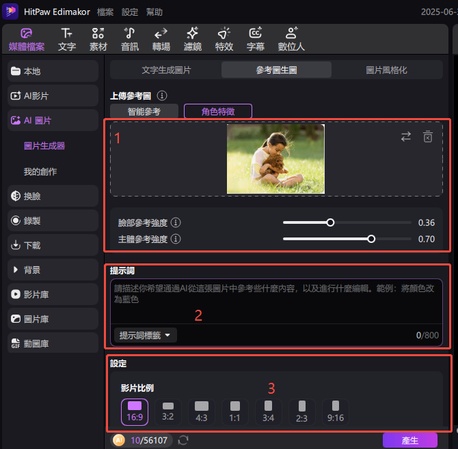Open the 濾鏡 filters panel

[x=192, y=39]
